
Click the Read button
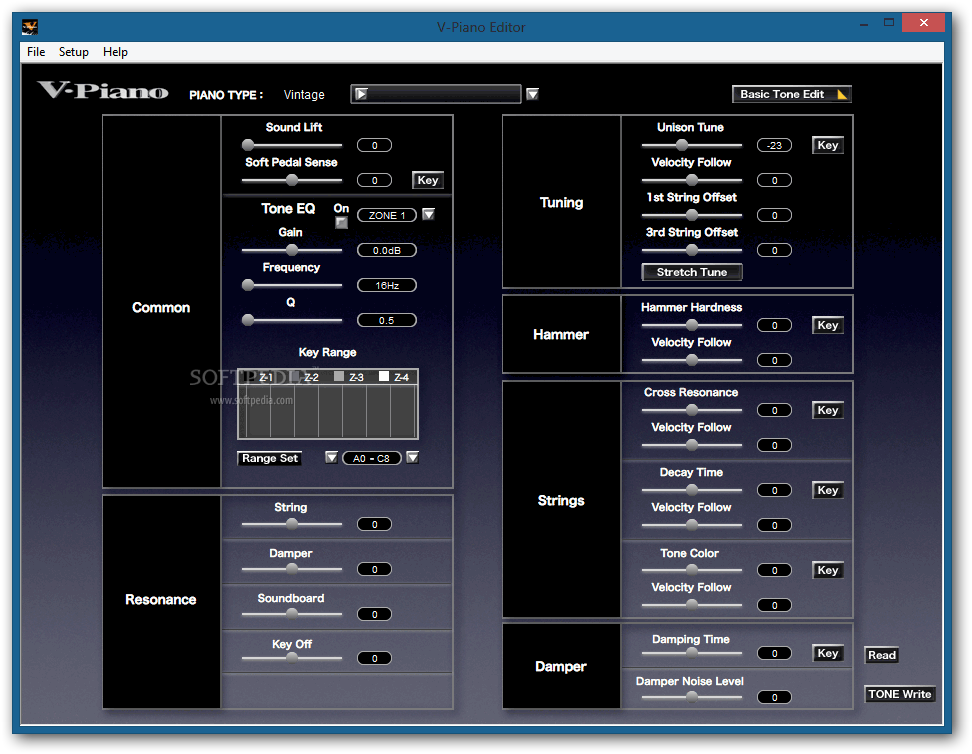[x=881, y=655]
